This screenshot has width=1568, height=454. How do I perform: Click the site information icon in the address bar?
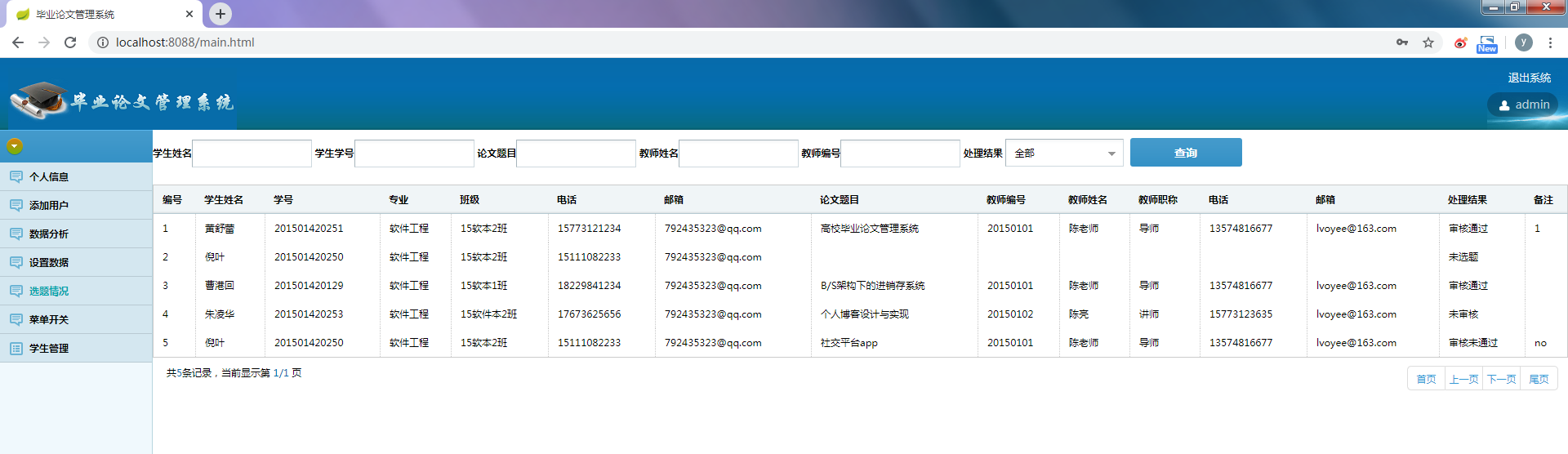[103, 42]
